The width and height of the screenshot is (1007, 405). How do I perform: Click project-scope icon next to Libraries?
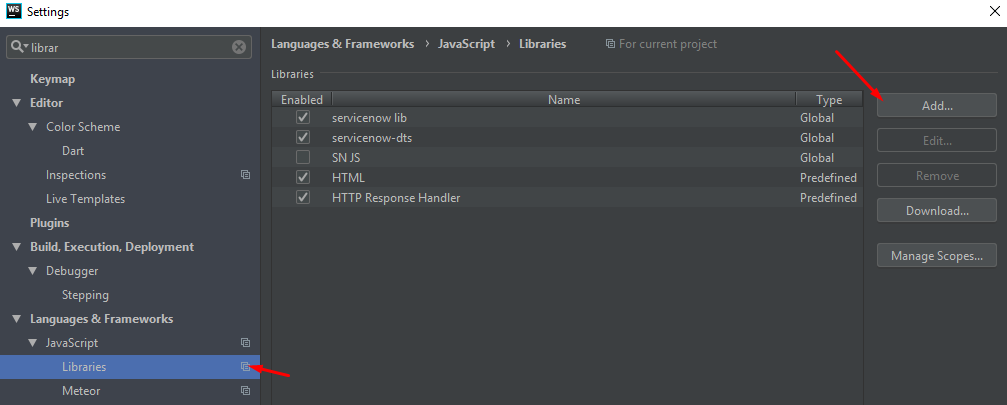point(245,367)
